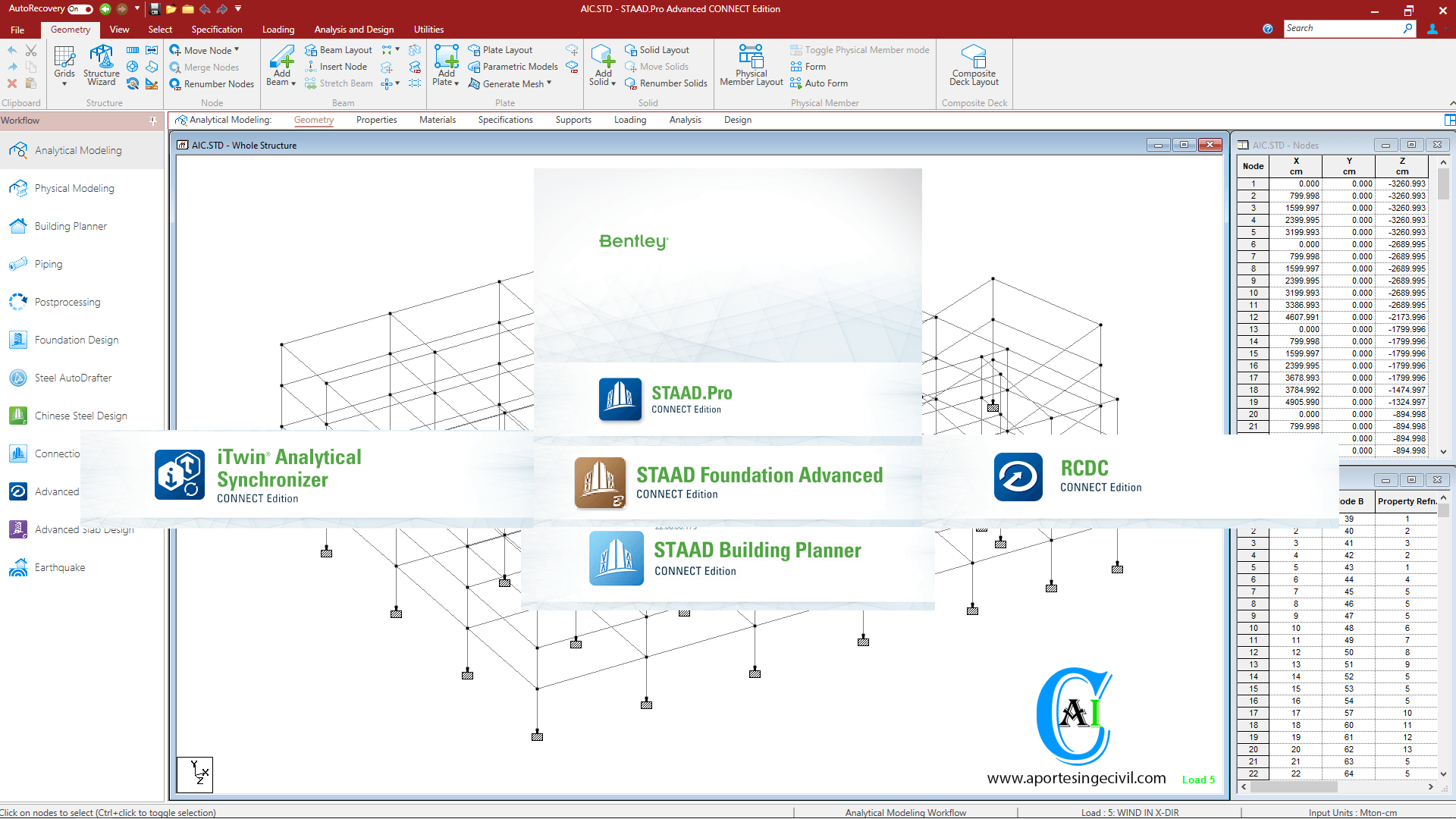Open the Add Solid dropdown arrow
This screenshot has height=819, width=1456.
613,83
